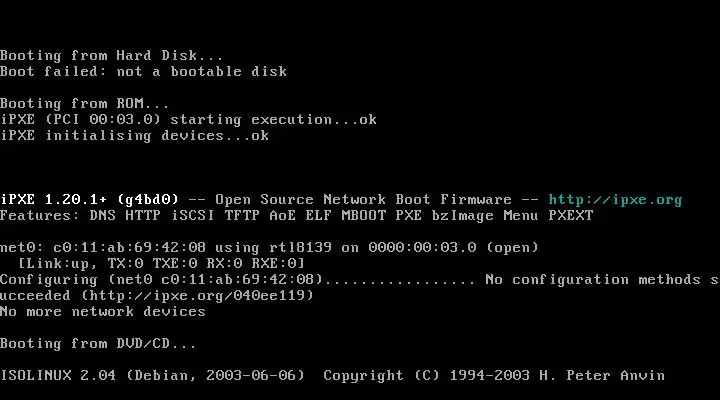Click the "ISOLINUX 2.04" text
The height and width of the screenshot is (400, 720).
tap(57, 376)
